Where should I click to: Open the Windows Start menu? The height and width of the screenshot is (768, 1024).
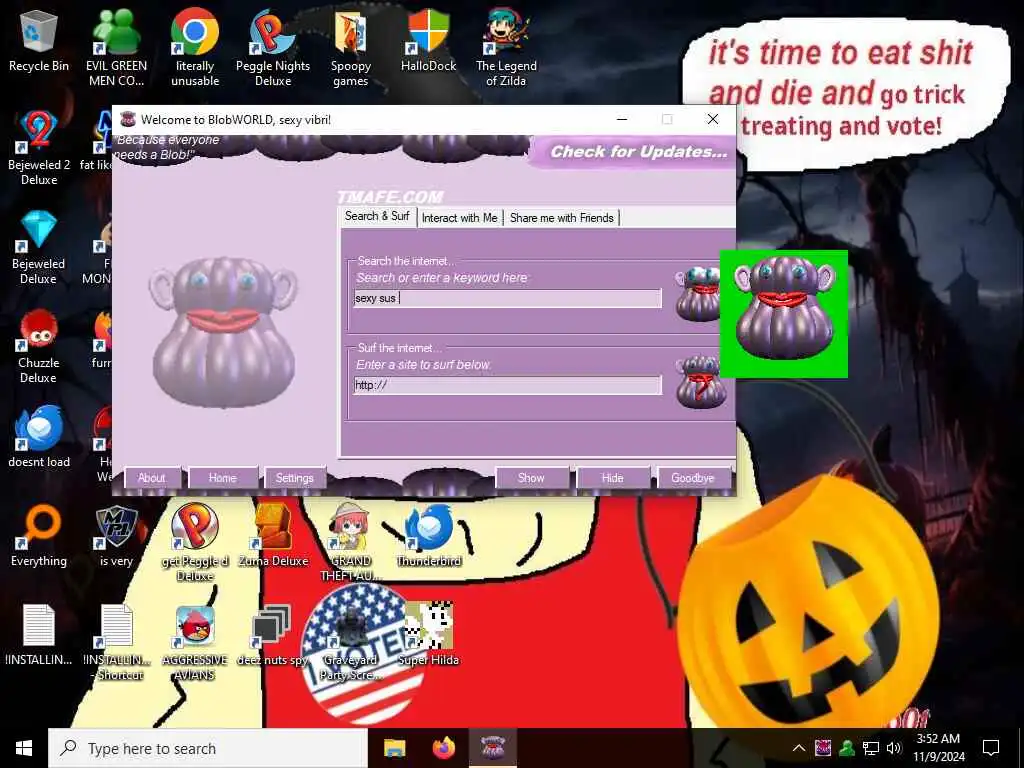point(24,748)
